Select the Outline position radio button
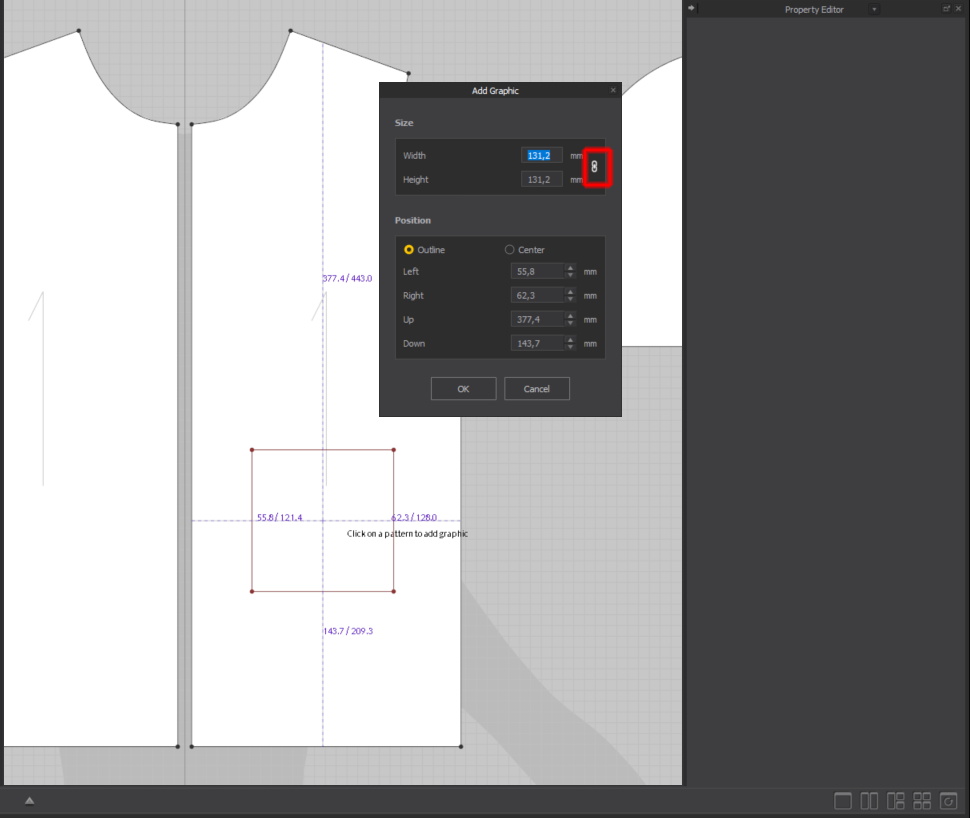Image resolution: width=970 pixels, height=818 pixels. click(408, 249)
